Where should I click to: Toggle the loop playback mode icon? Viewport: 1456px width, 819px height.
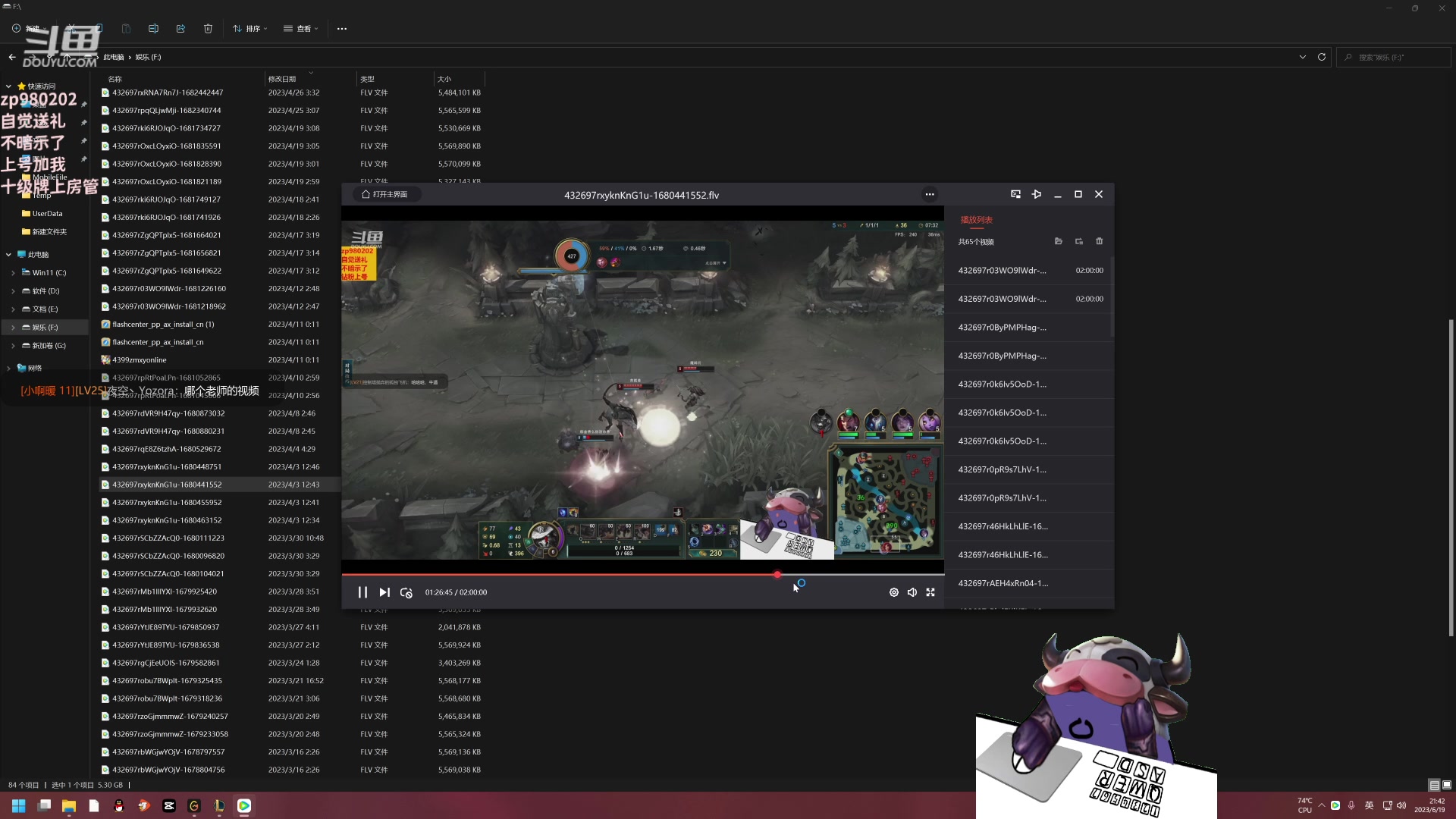tap(406, 592)
